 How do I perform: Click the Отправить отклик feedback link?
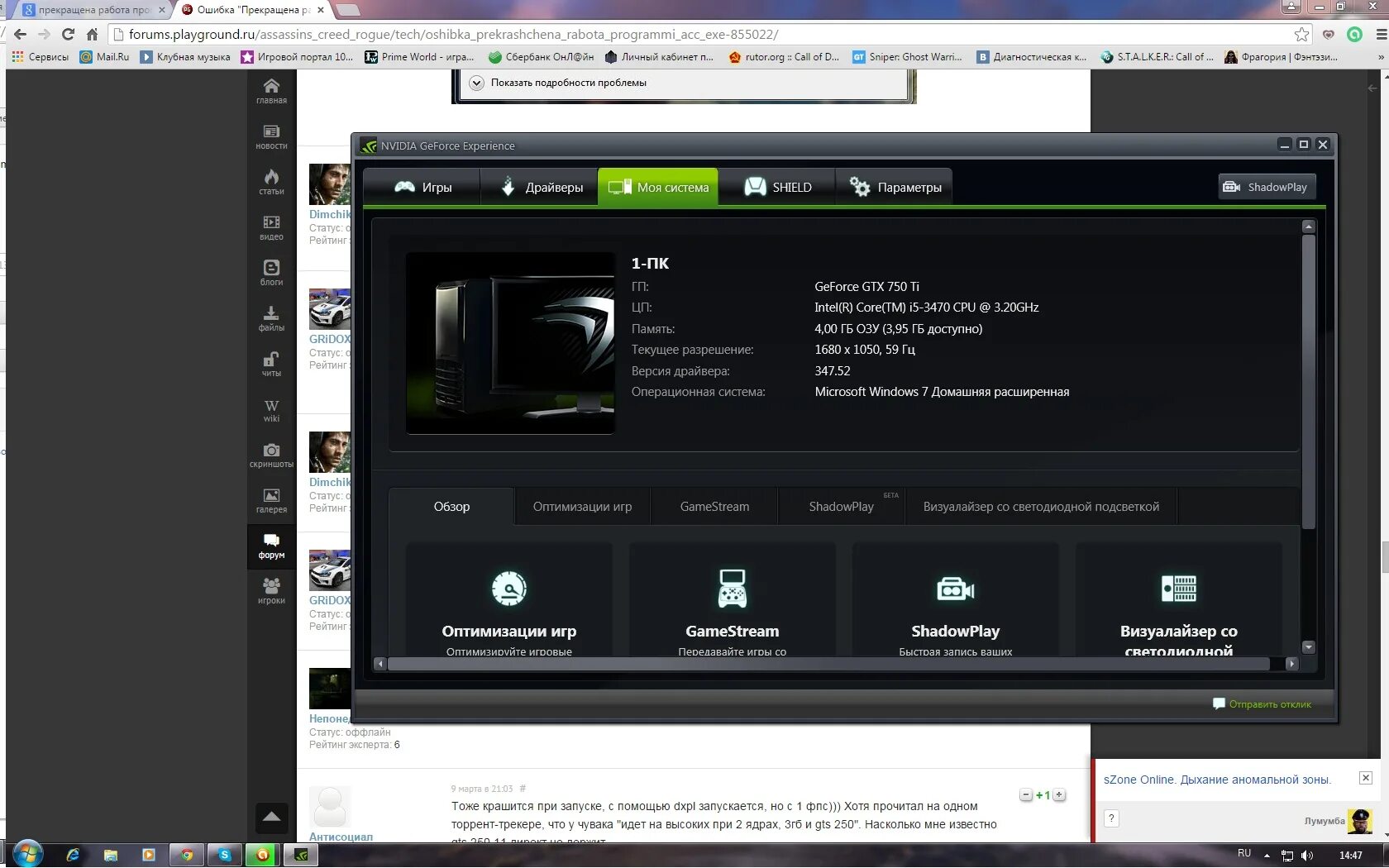[1262, 704]
